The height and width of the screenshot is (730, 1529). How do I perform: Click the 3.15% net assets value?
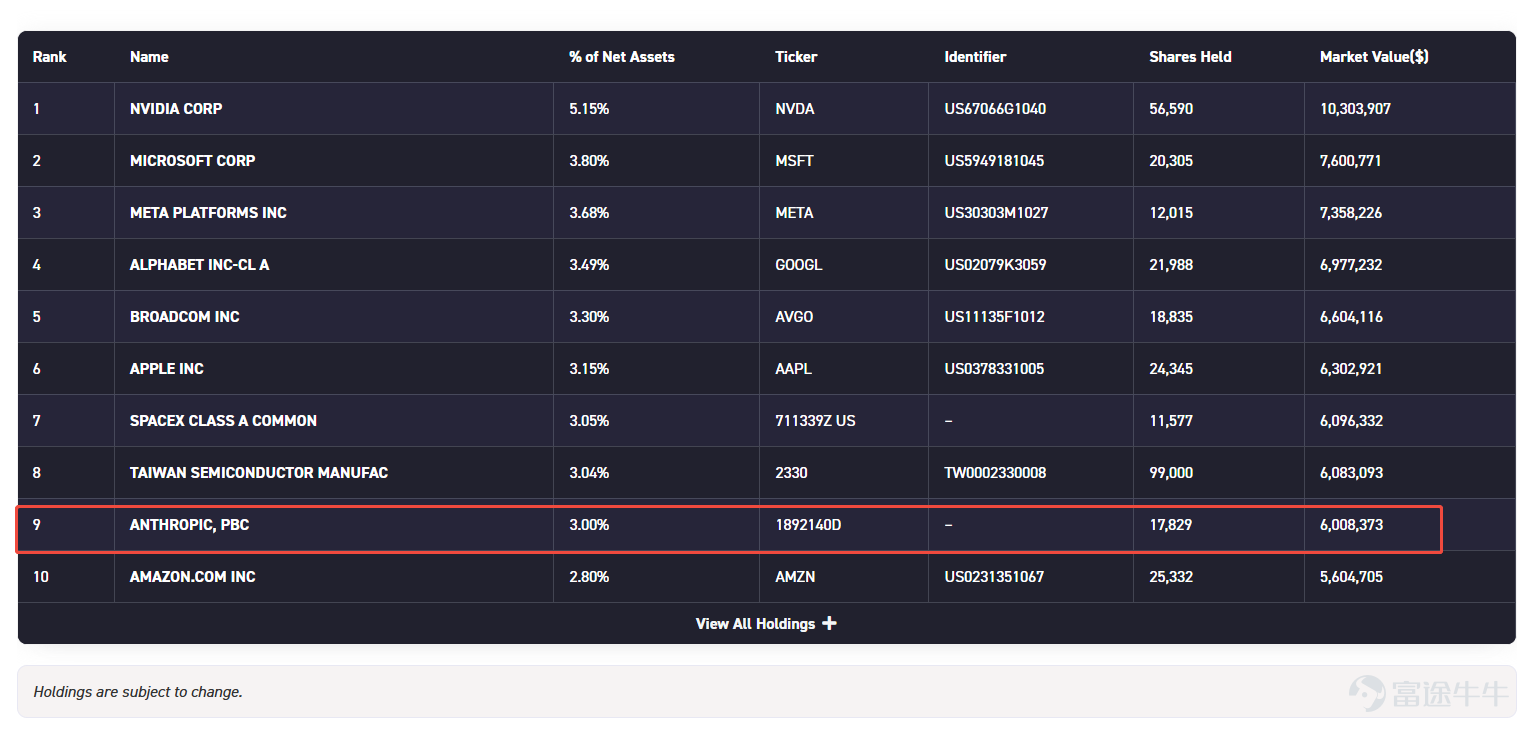coord(589,368)
